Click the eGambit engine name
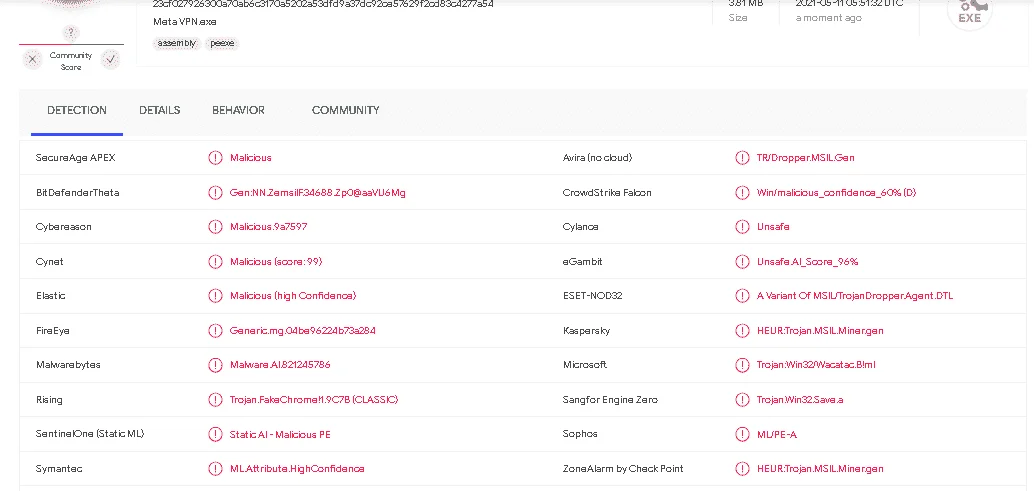This screenshot has height=491, width=1034. tap(583, 262)
